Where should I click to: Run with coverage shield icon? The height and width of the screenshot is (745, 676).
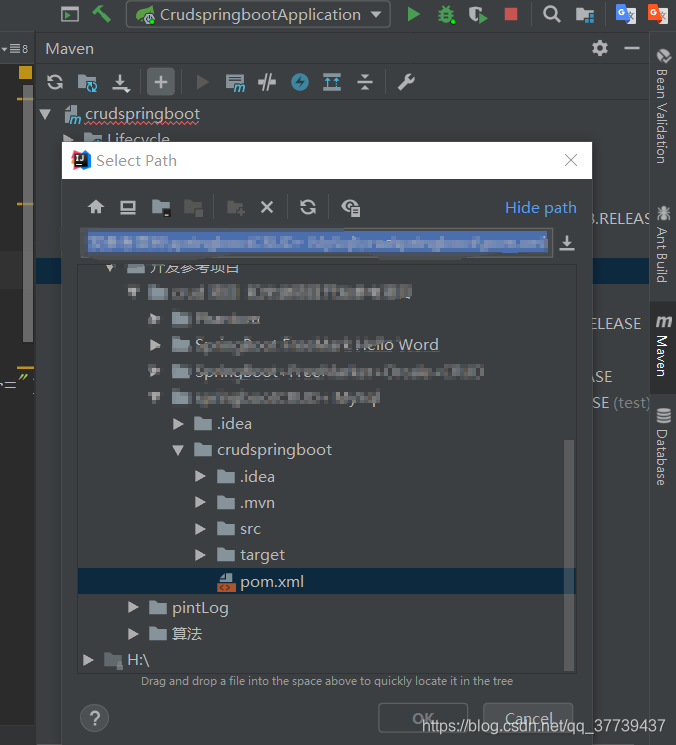point(478,14)
